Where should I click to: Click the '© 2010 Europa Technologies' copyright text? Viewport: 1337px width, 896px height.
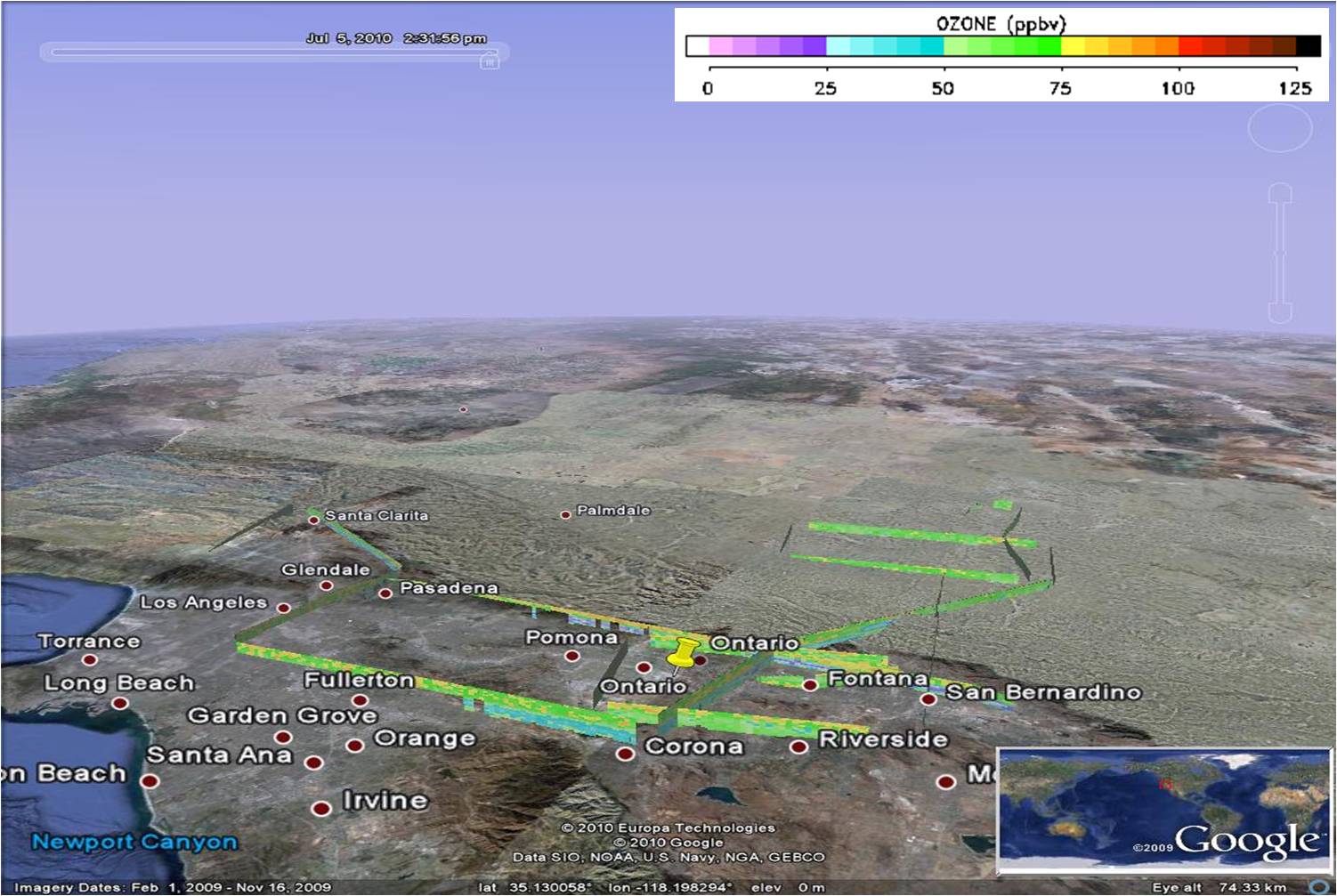tap(668, 827)
